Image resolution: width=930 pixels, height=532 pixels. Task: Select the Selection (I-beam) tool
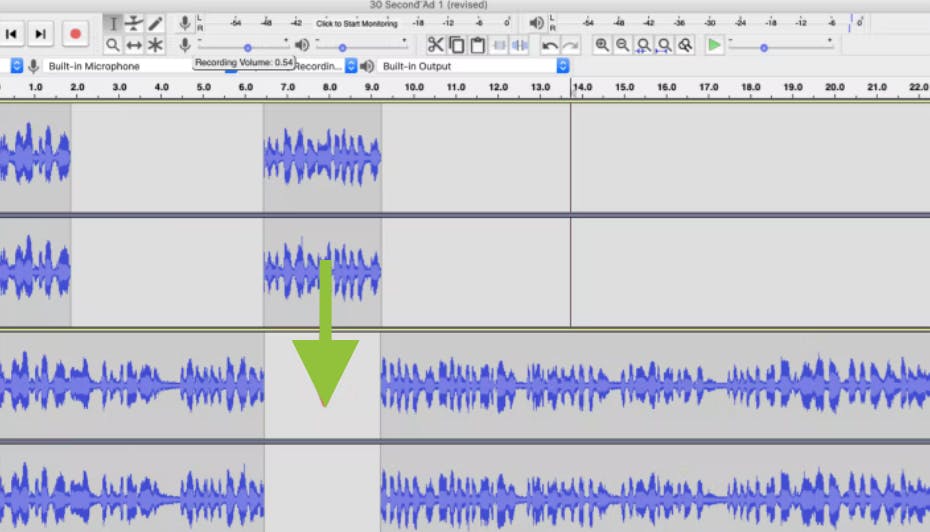coord(113,23)
